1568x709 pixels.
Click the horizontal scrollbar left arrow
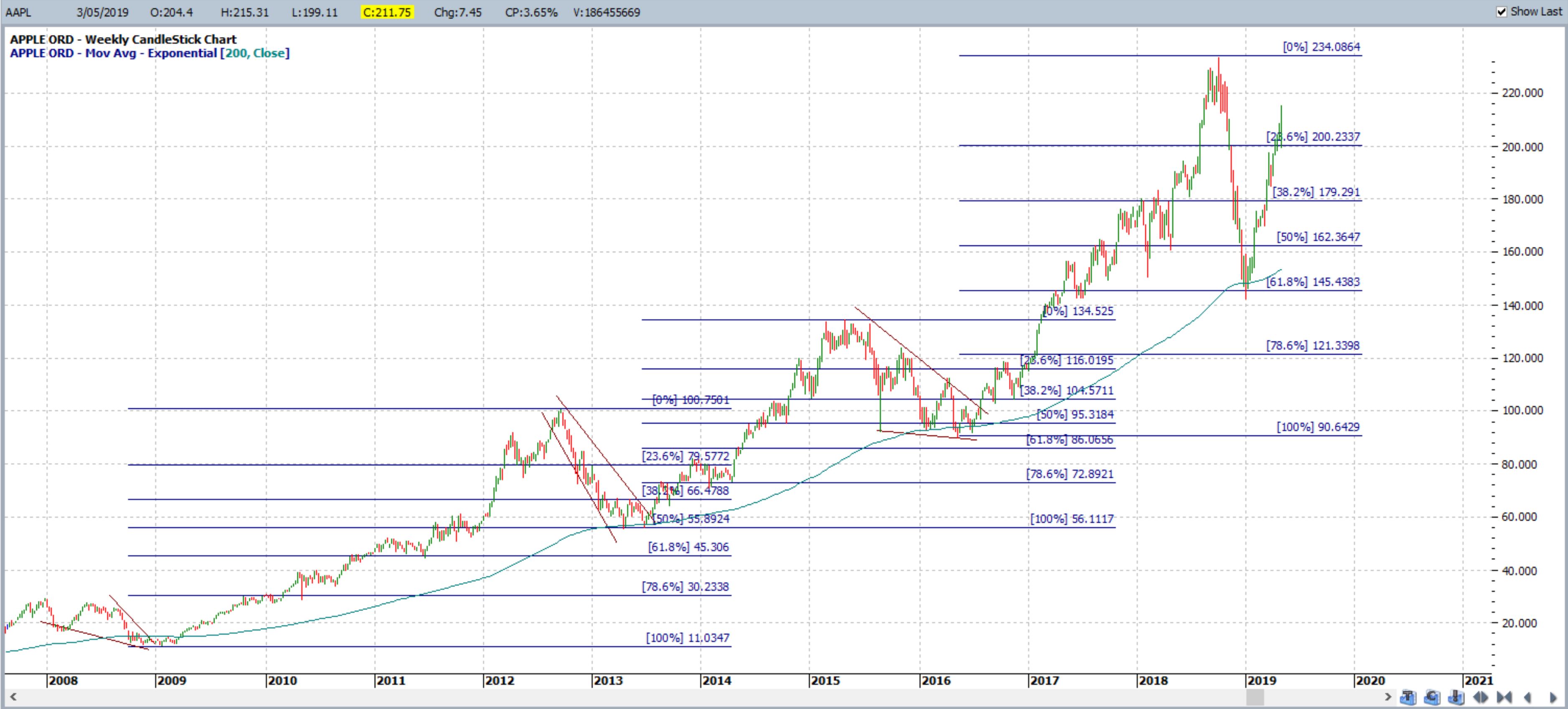13,697
